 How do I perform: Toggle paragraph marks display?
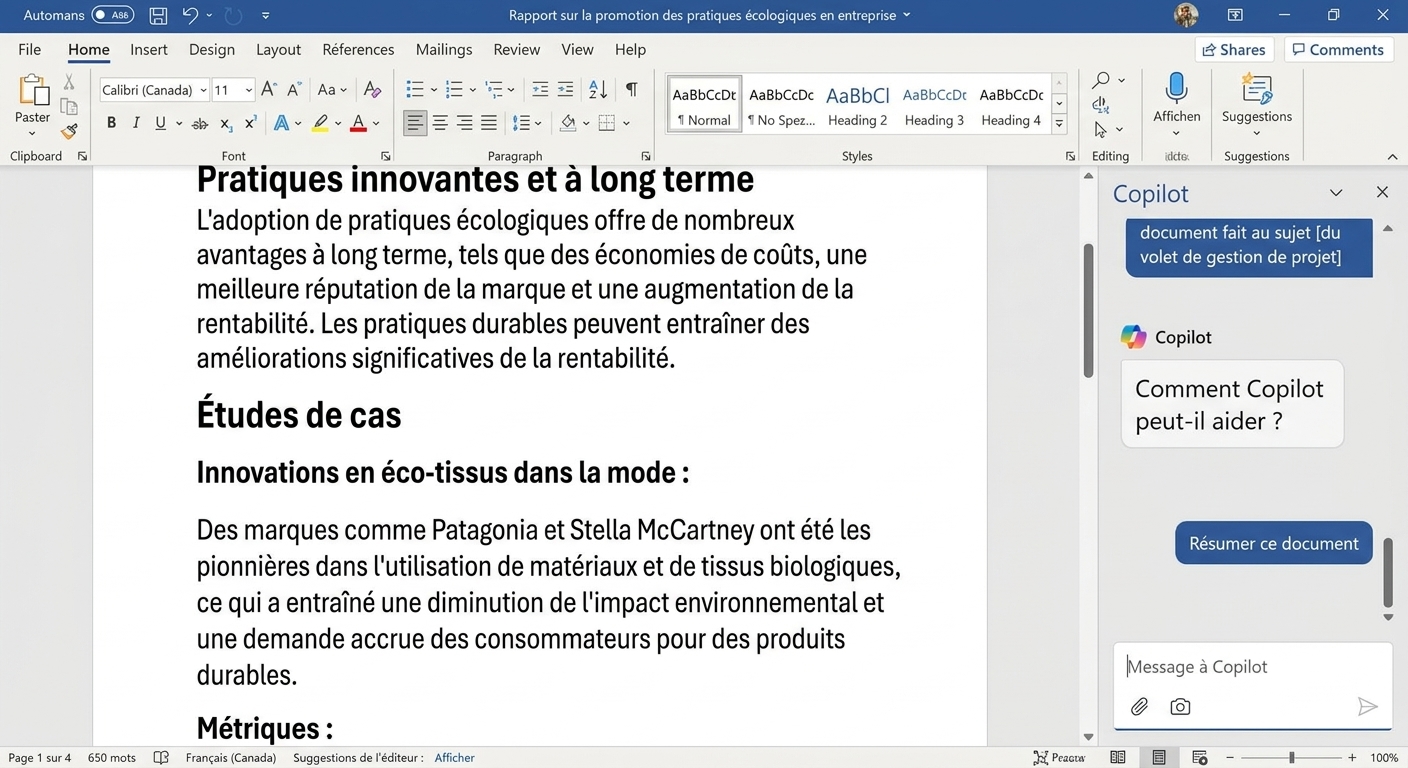pyautogui.click(x=631, y=89)
